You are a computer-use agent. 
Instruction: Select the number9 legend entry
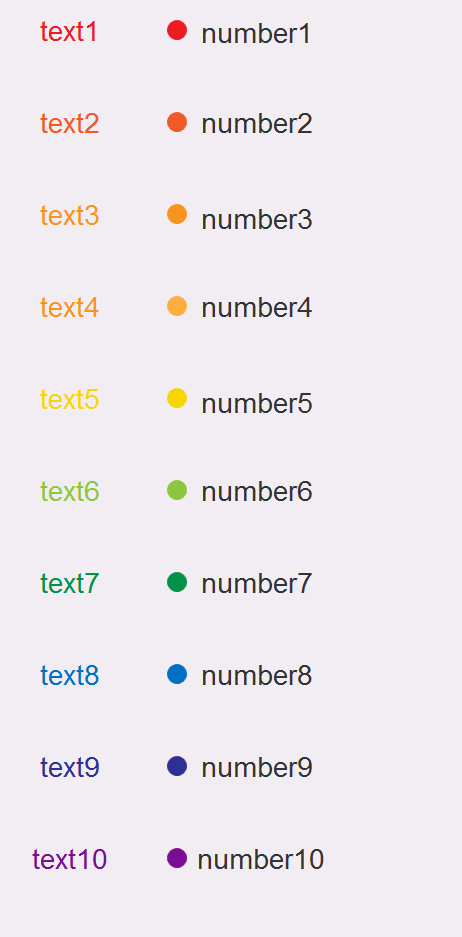tap(257, 768)
